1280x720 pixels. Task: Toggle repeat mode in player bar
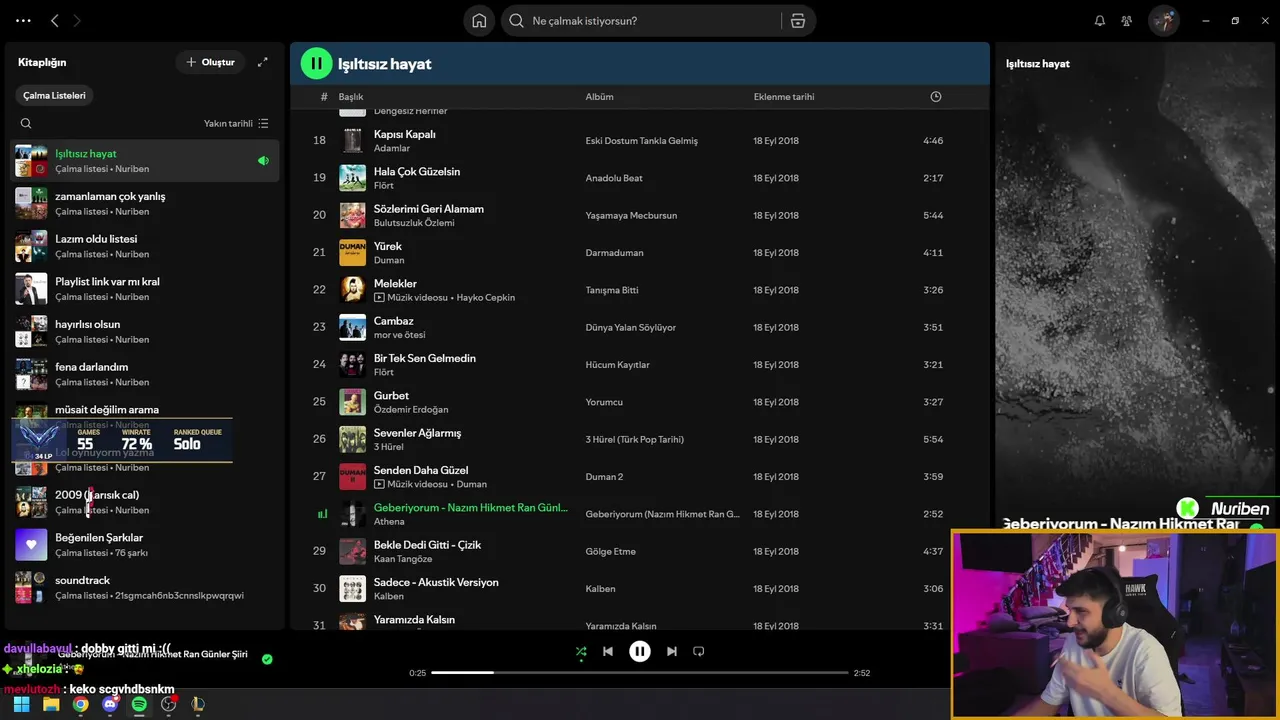point(699,651)
